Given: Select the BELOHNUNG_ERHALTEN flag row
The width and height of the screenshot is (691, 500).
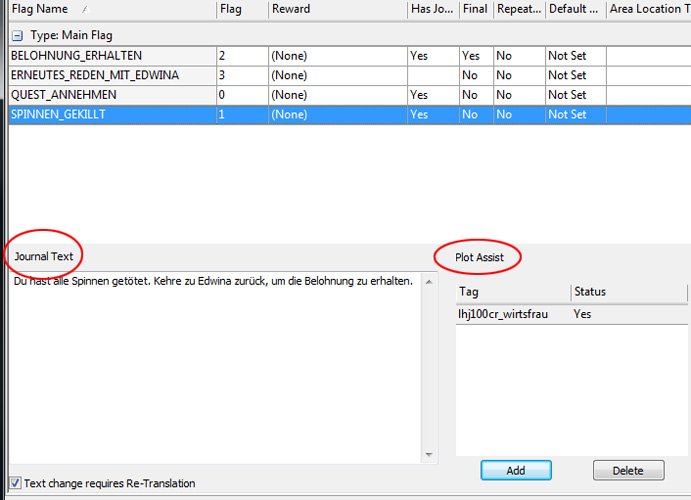Looking at the screenshot, I should (76, 56).
